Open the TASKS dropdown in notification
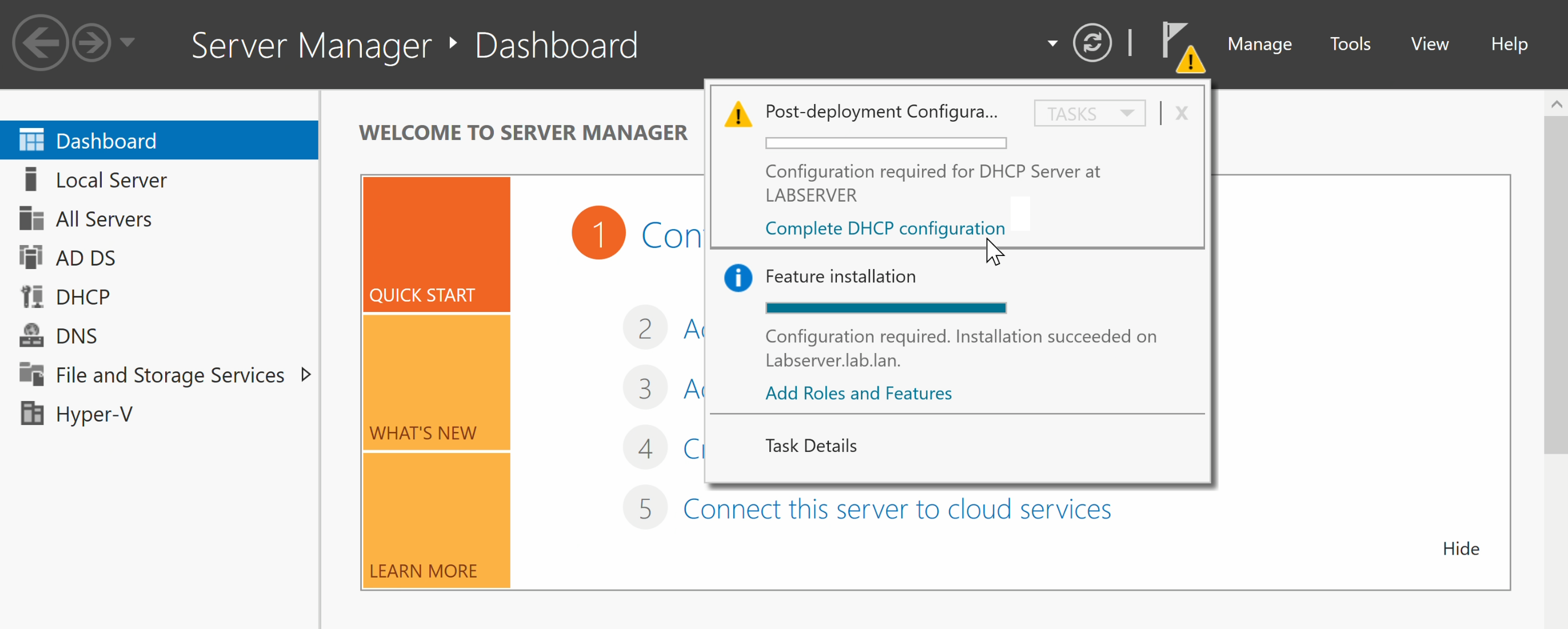 1090,114
